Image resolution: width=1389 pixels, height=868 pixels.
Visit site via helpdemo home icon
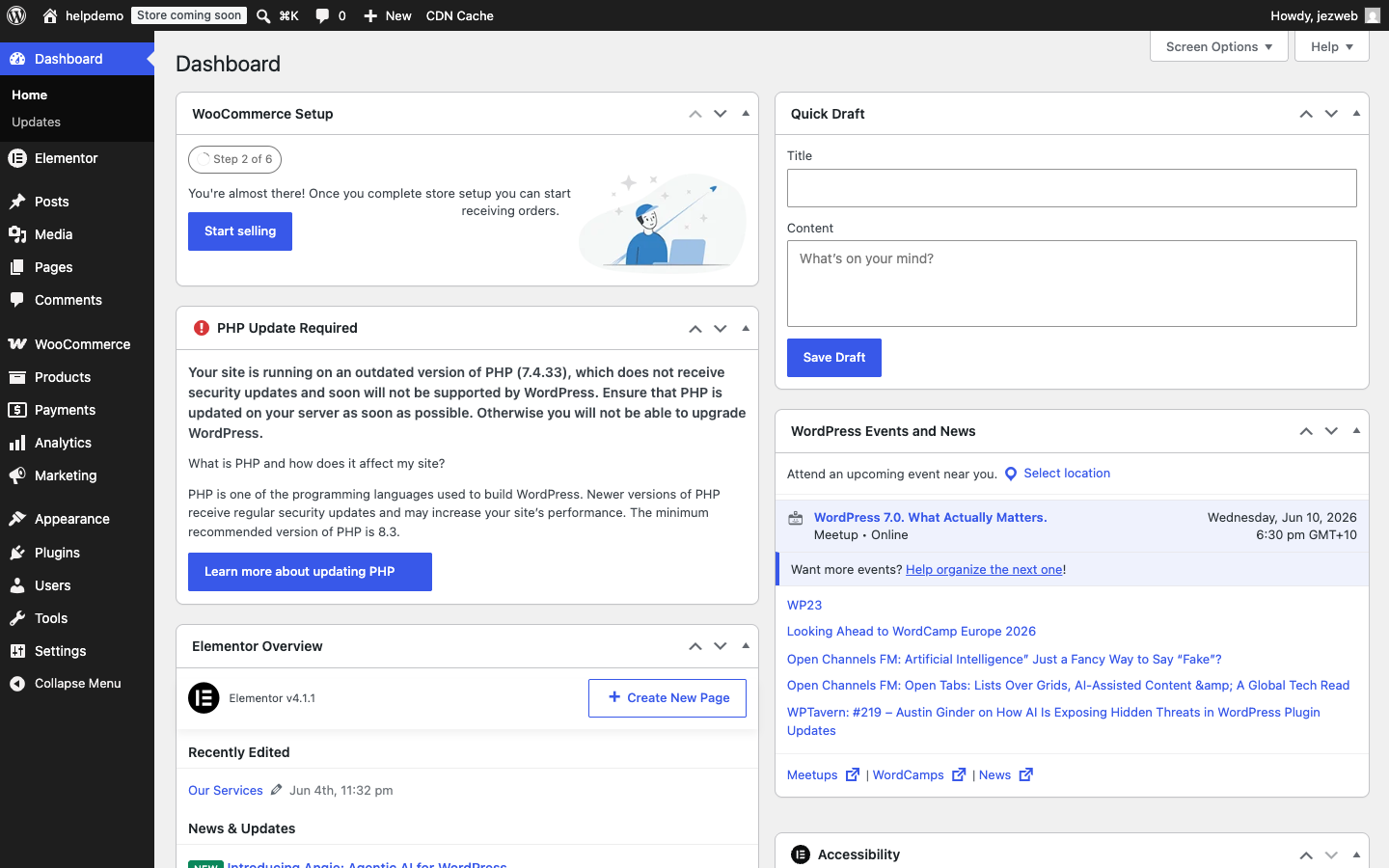[50, 15]
